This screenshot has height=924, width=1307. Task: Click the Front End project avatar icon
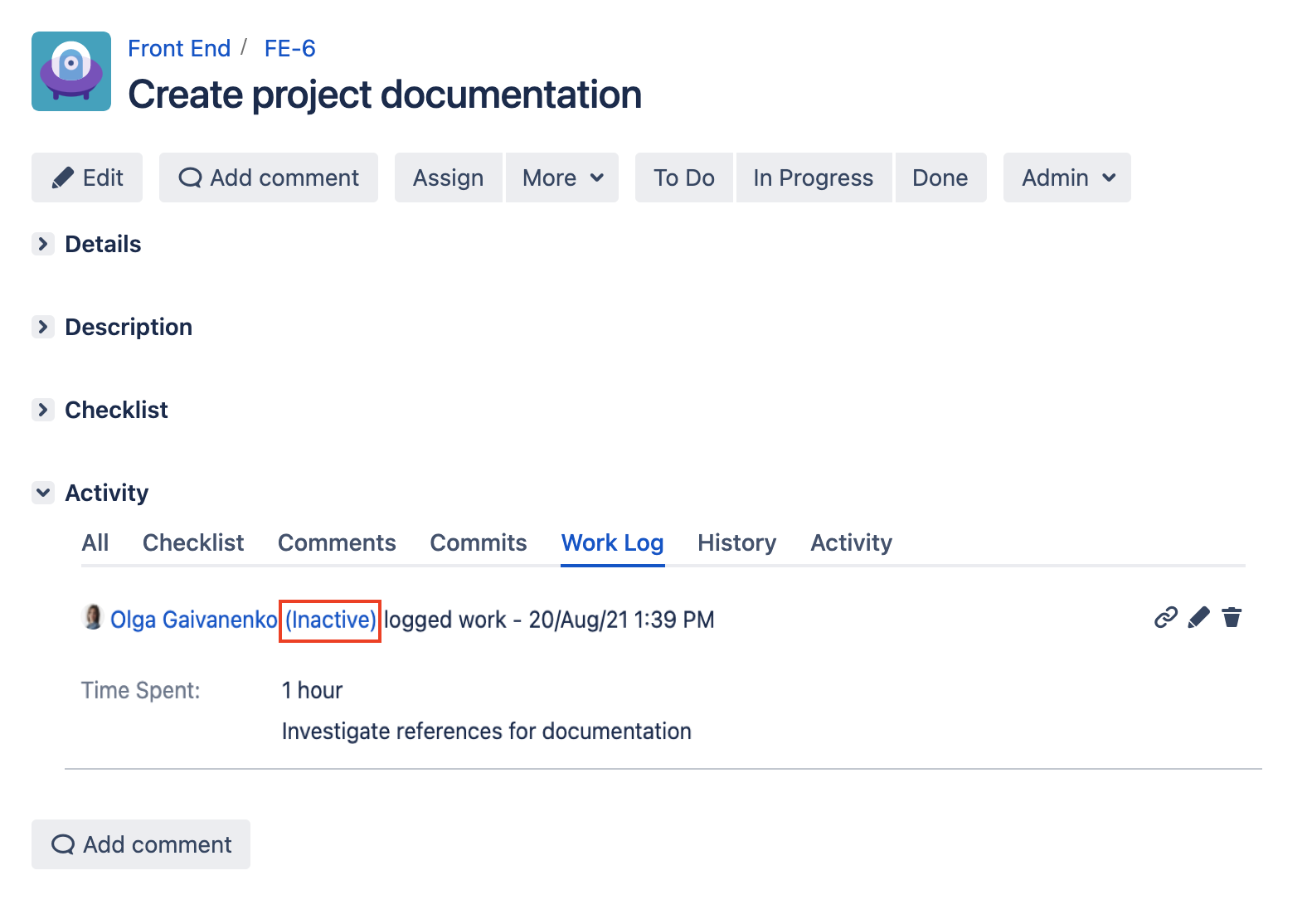pyautogui.click(x=71, y=71)
